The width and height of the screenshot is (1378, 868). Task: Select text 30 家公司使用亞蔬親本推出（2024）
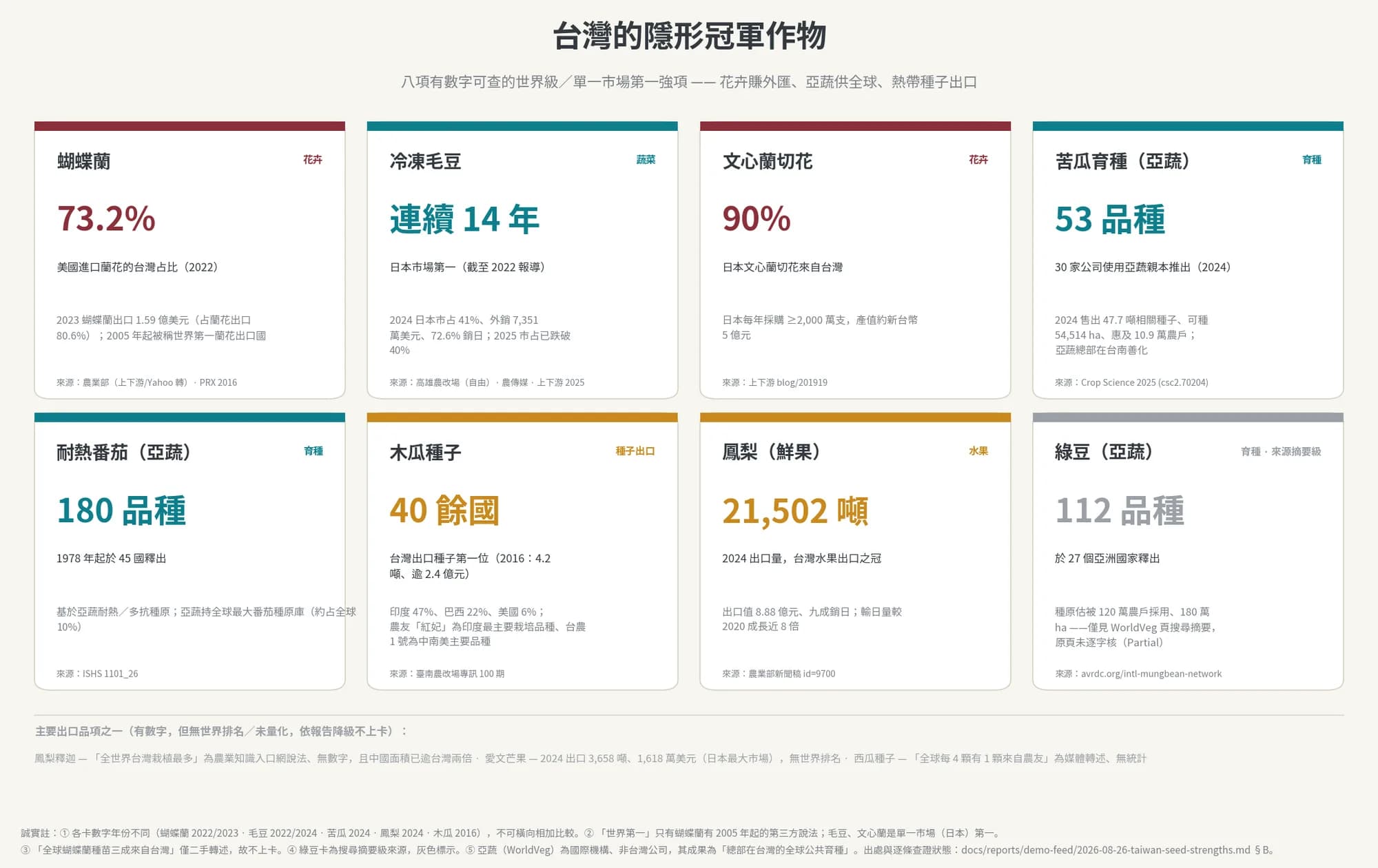(x=1143, y=267)
